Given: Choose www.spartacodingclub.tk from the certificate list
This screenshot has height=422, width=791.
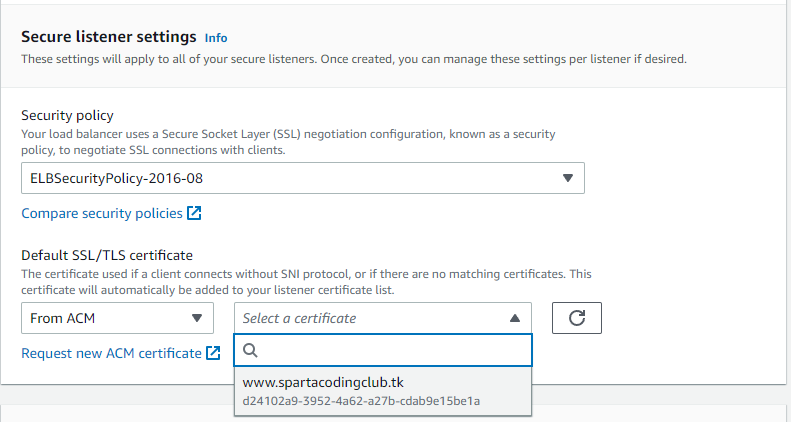Looking at the screenshot, I should (x=323, y=382).
